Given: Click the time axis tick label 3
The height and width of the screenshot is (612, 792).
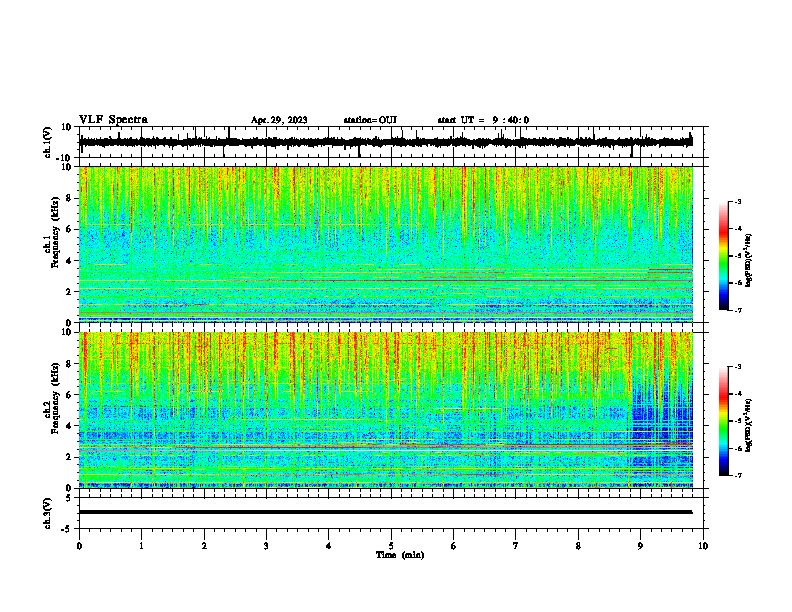Looking at the screenshot, I should (x=266, y=546).
